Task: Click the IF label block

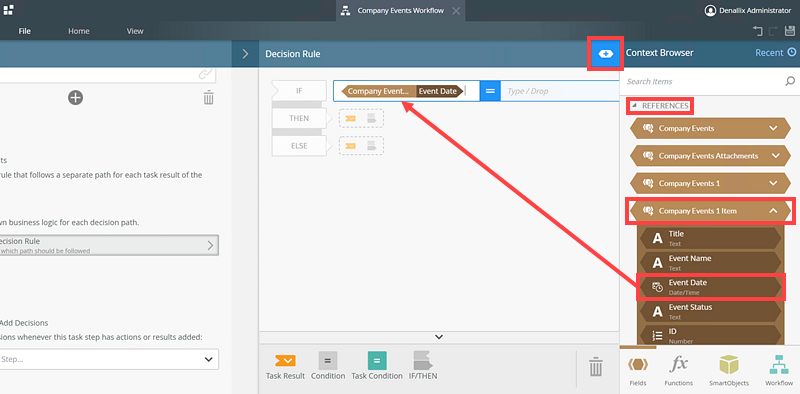Action: [299, 91]
